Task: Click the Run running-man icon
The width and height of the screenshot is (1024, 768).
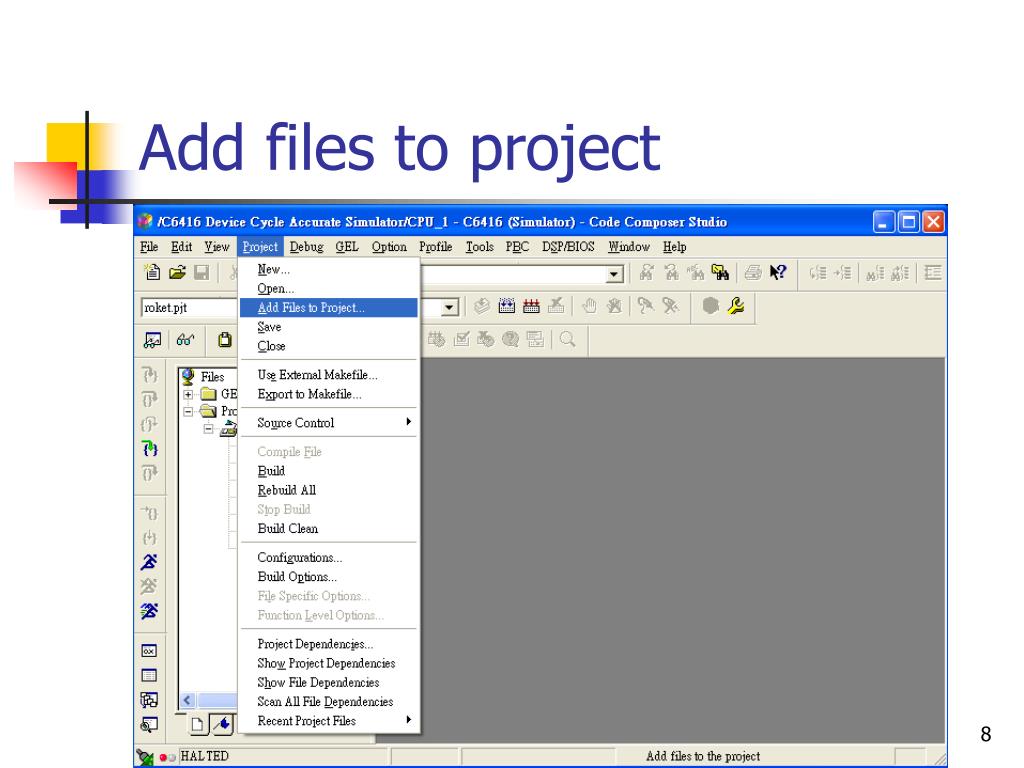Action: (x=149, y=562)
